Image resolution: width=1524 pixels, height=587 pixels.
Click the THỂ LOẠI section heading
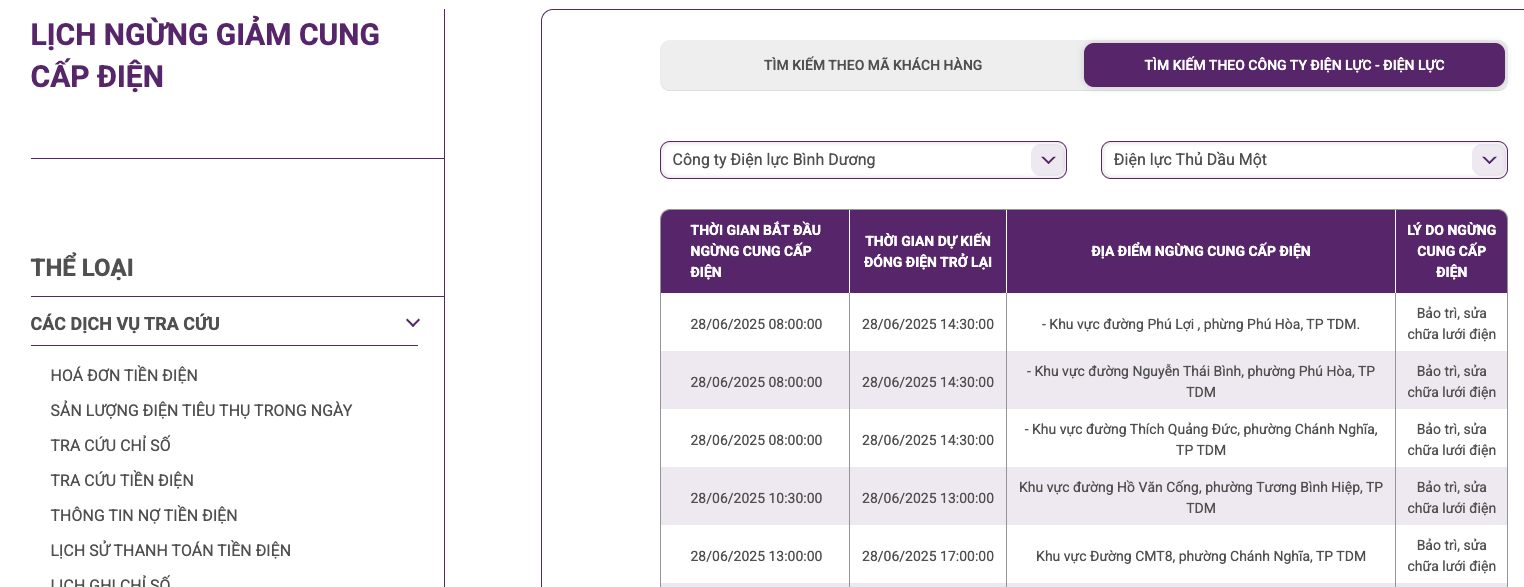[82, 267]
